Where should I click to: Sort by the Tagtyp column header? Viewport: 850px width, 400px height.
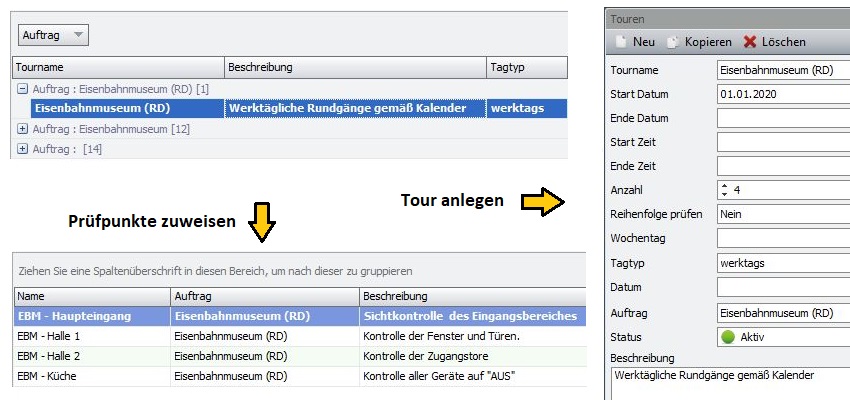tap(527, 67)
